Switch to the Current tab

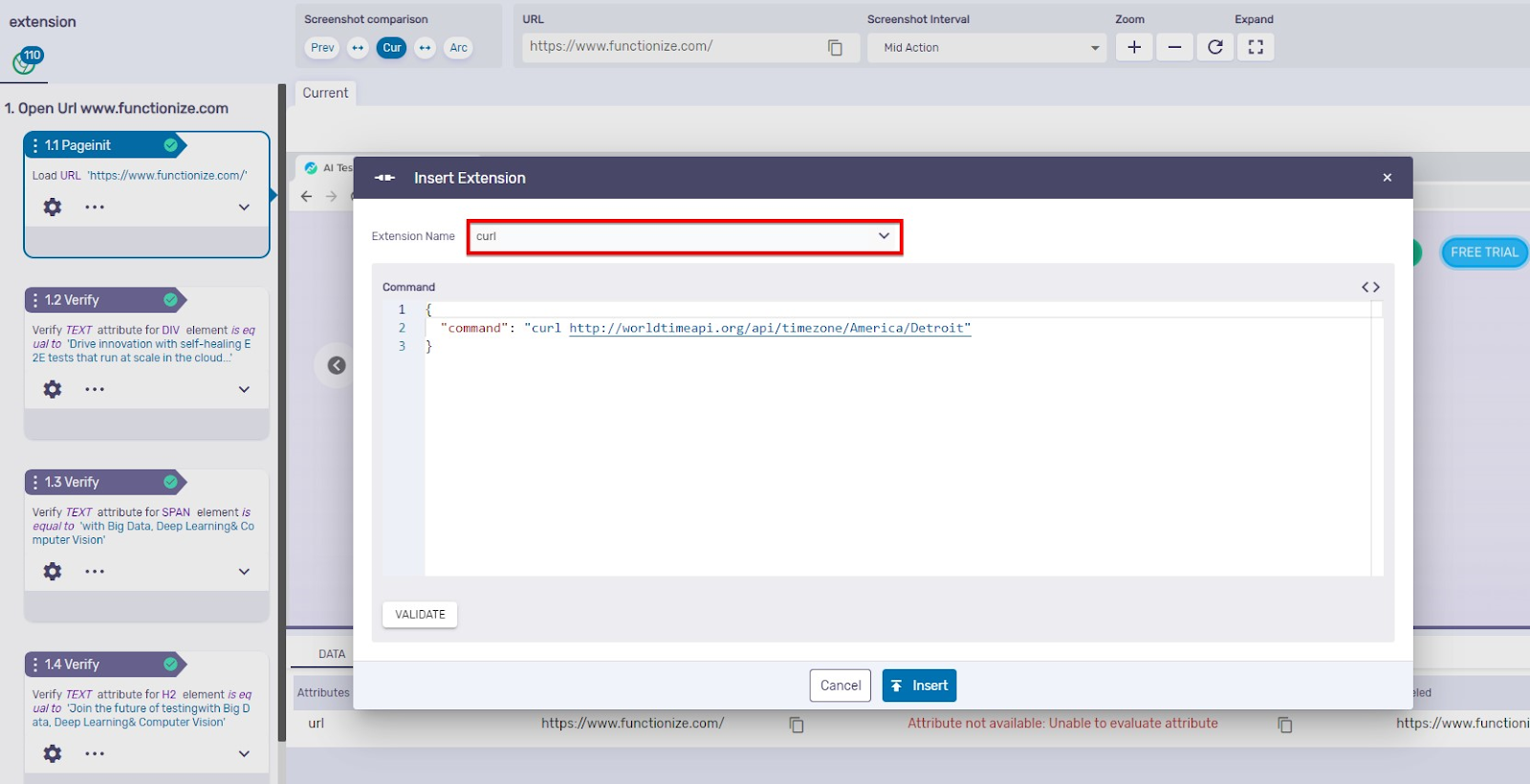point(325,93)
